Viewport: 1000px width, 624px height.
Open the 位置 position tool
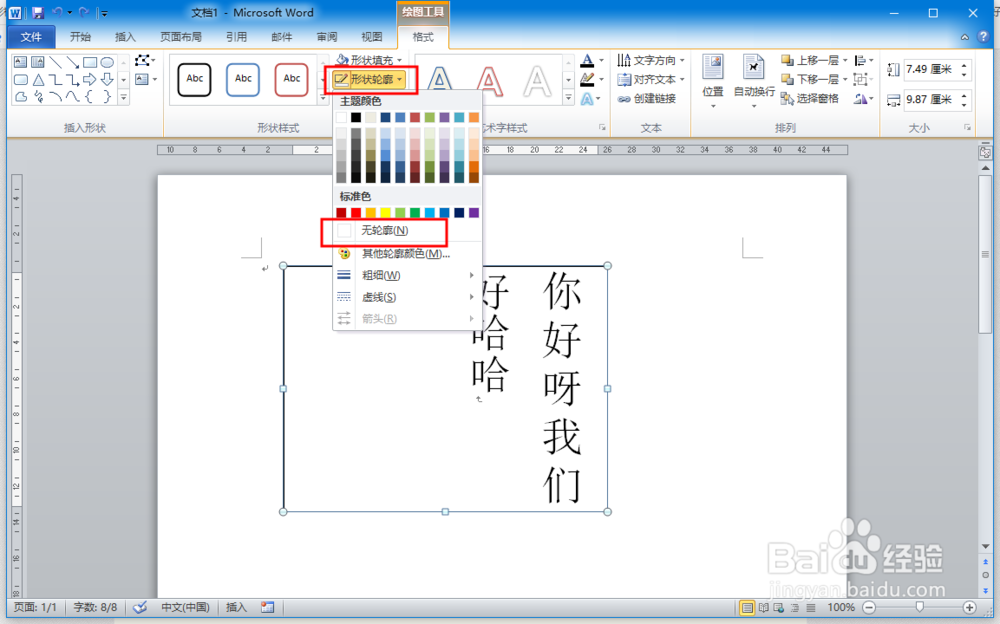(x=712, y=80)
